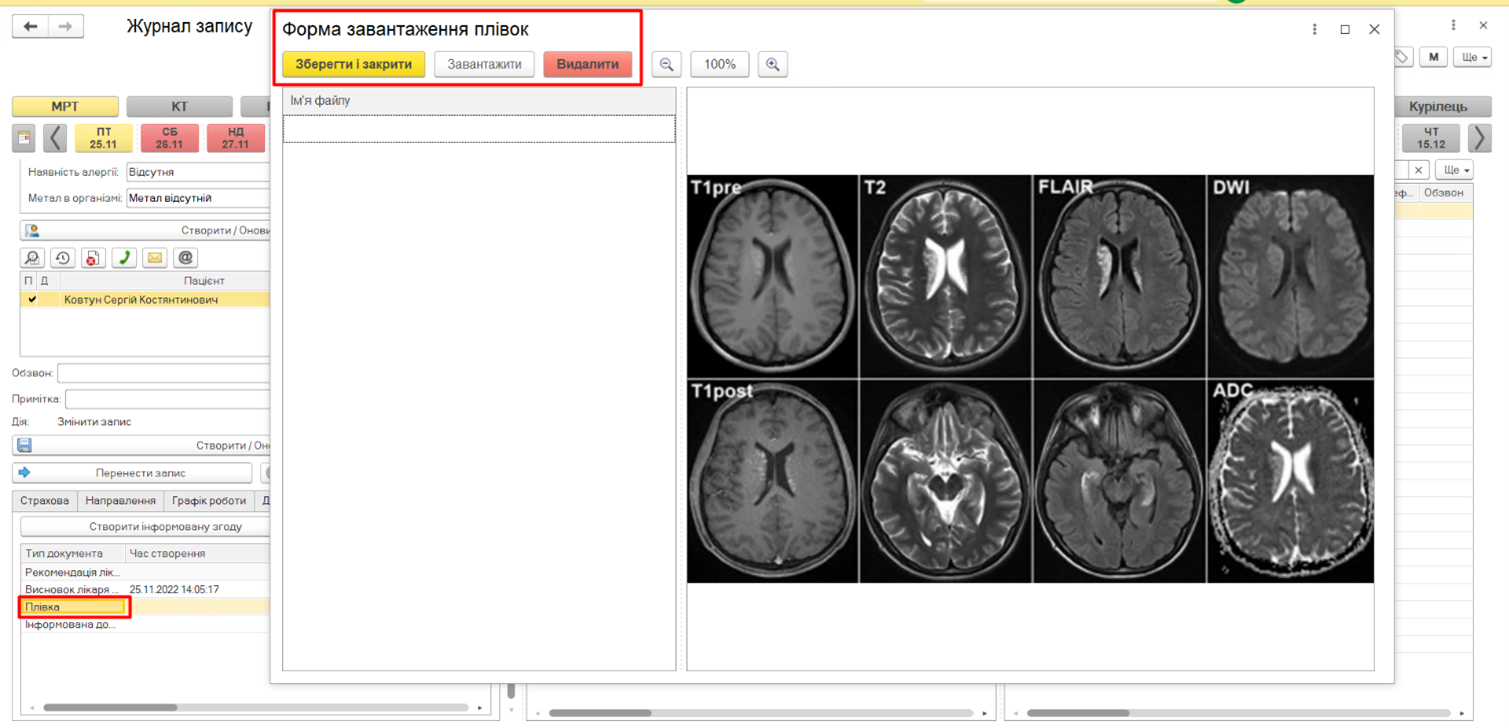Click the red Видалити button
The width and height of the screenshot is (1509, 728).
(587, 64)
